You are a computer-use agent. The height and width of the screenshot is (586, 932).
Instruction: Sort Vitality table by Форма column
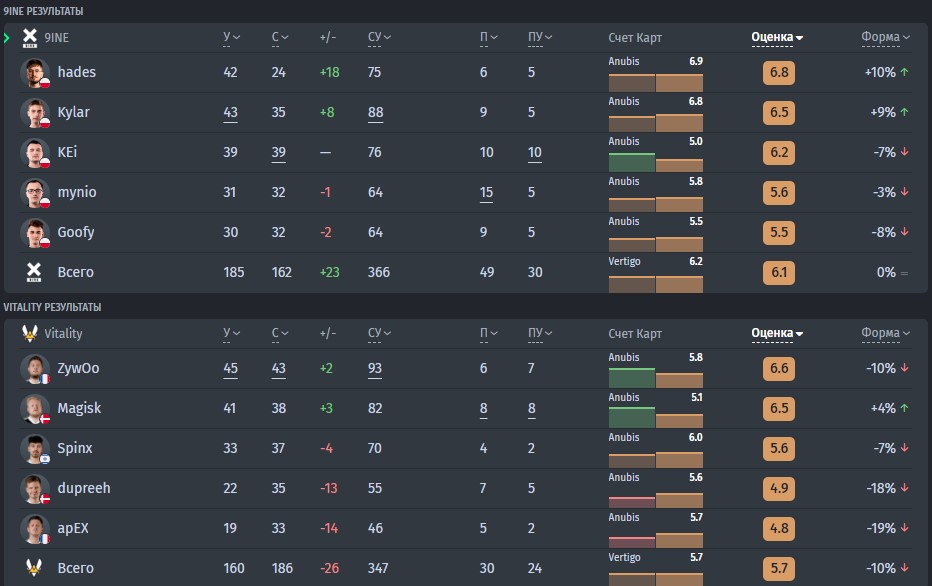pos(886,333)
